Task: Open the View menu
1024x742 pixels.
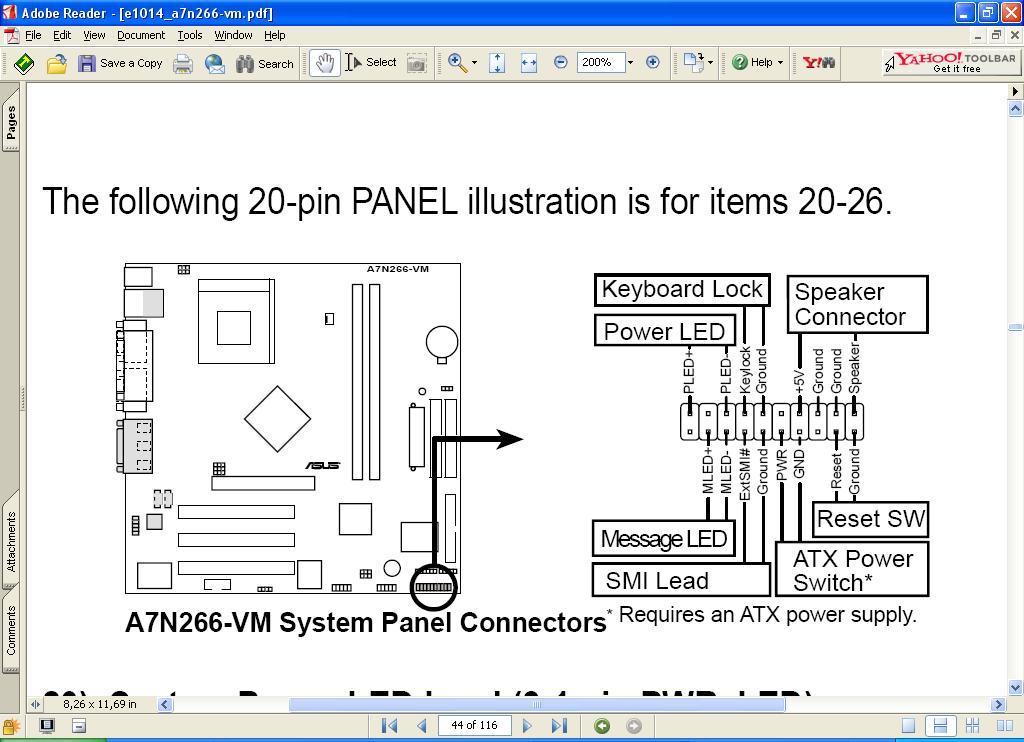Action: 94,35
